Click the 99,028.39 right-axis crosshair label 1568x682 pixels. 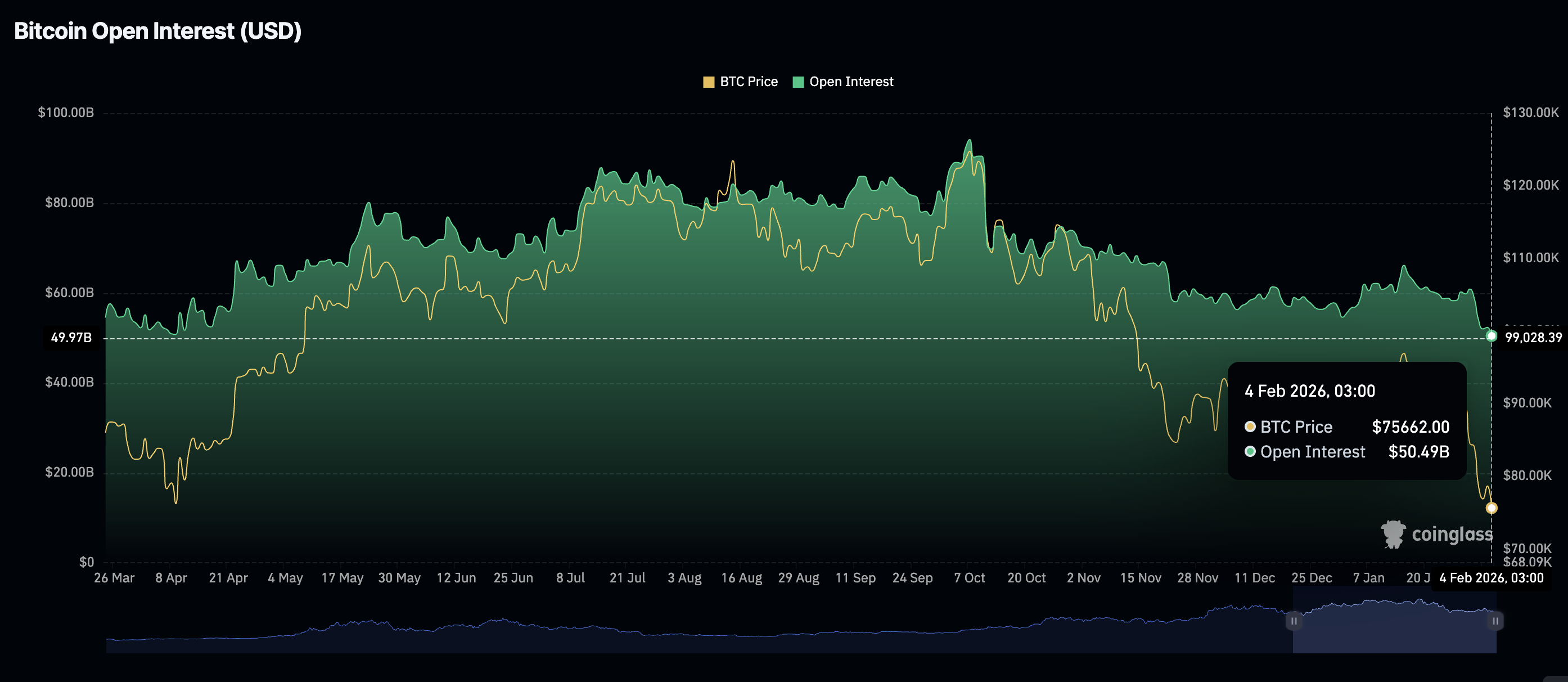tap(1533, 338)
